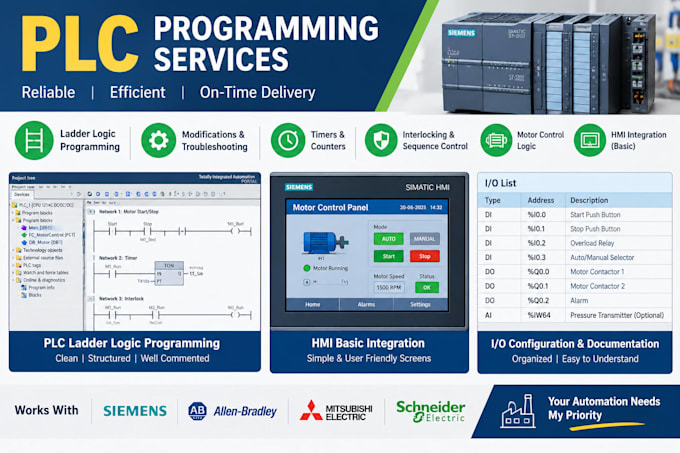Click the M1_Run output coil in Network 1
The width and height of the screenshot is (680, 453).
[x=235, y=231]
